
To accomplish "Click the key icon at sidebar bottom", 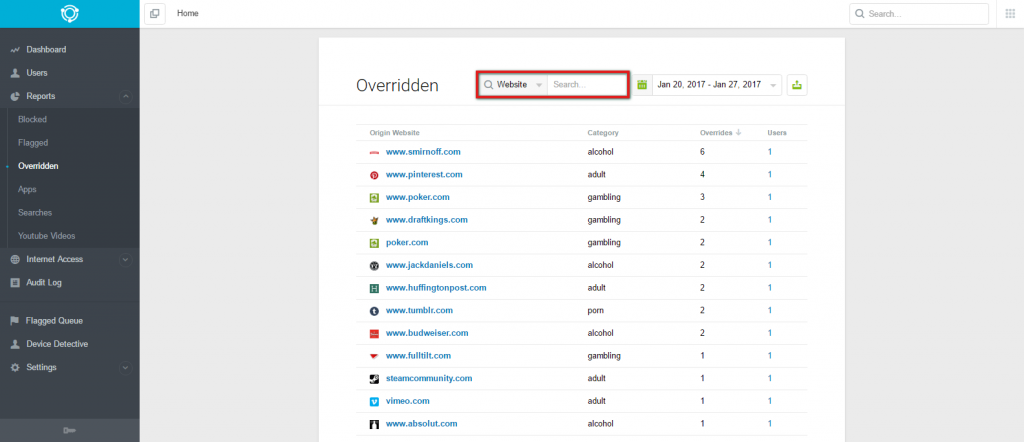I will tap(69, 430).
